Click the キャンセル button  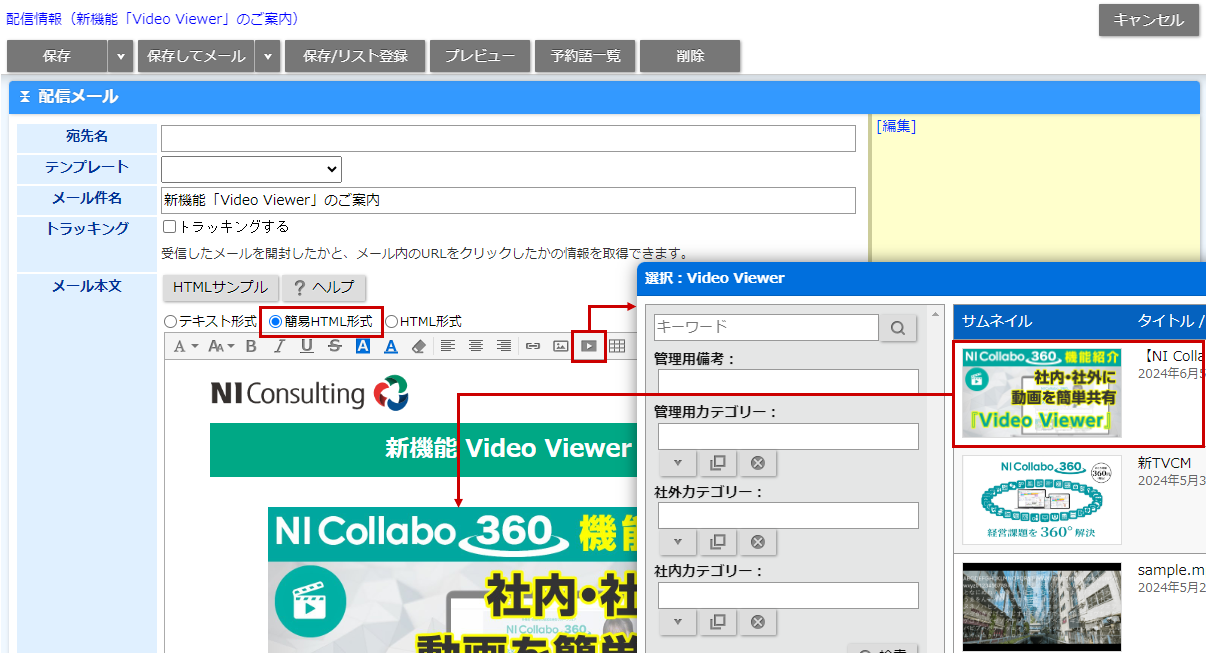click(1149, 20)
